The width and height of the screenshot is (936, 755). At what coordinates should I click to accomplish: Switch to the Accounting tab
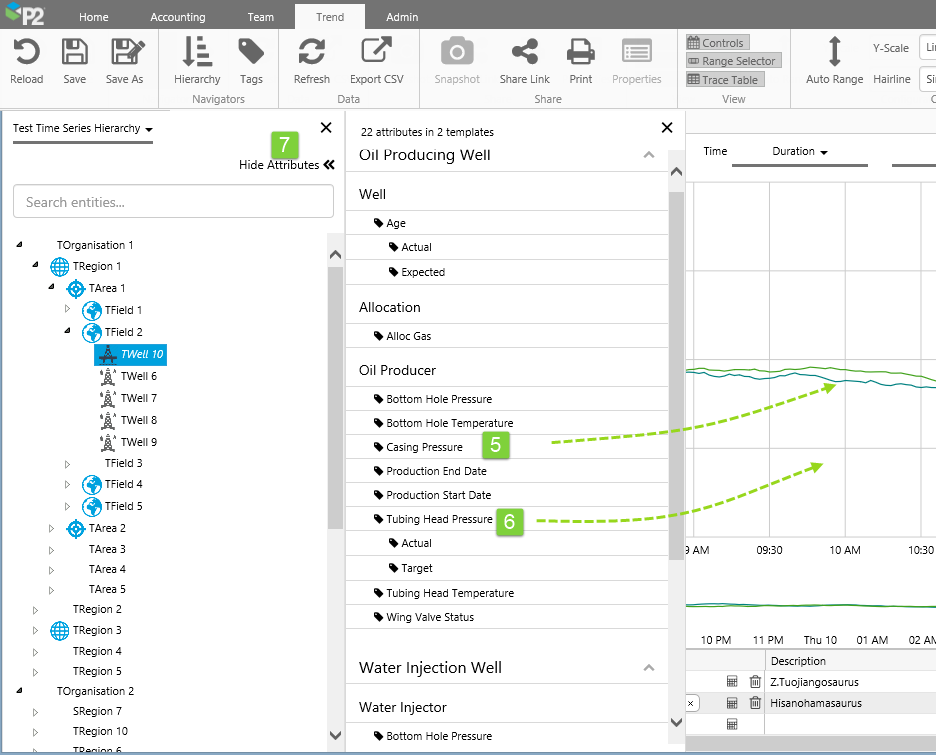[177, 17]
